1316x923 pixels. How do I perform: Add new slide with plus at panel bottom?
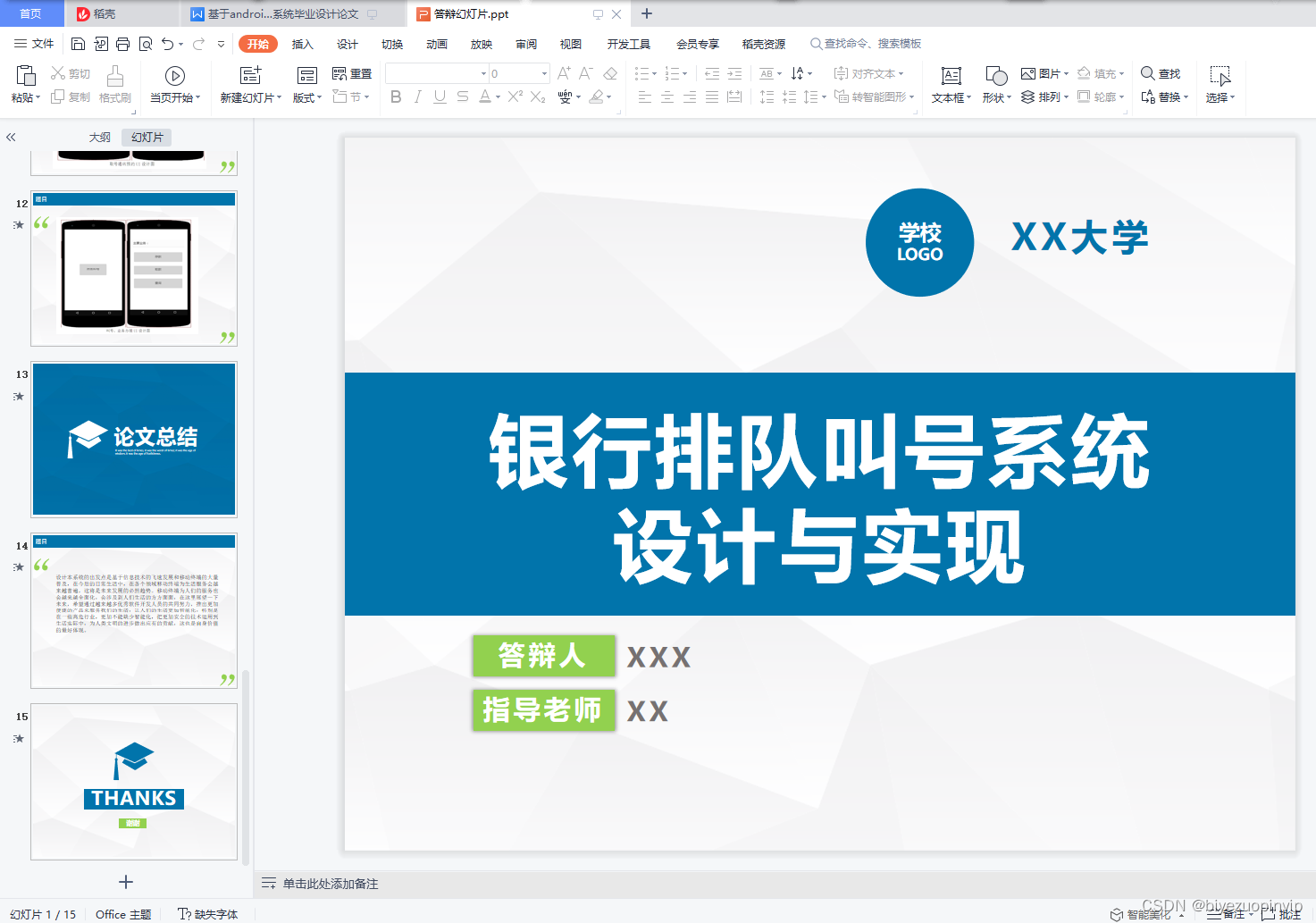click(x=126, y=882)
